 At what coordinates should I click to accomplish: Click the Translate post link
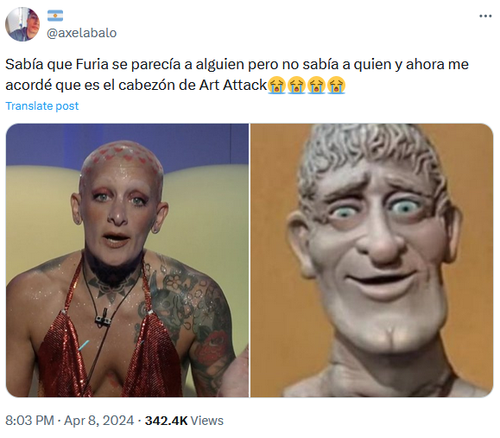42,106
